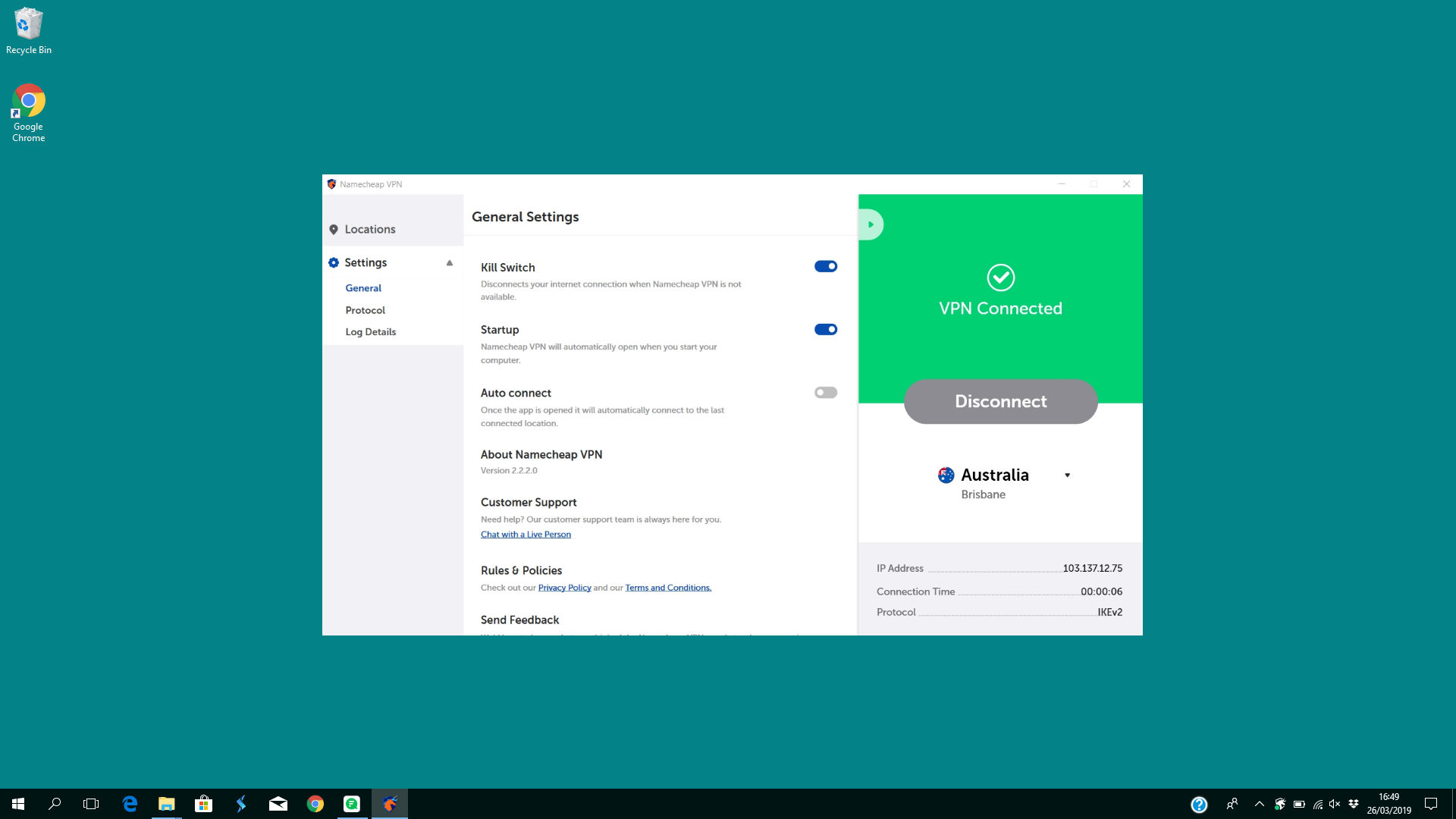
Task: Open the Protocol settings page
Action: [365, 310]
